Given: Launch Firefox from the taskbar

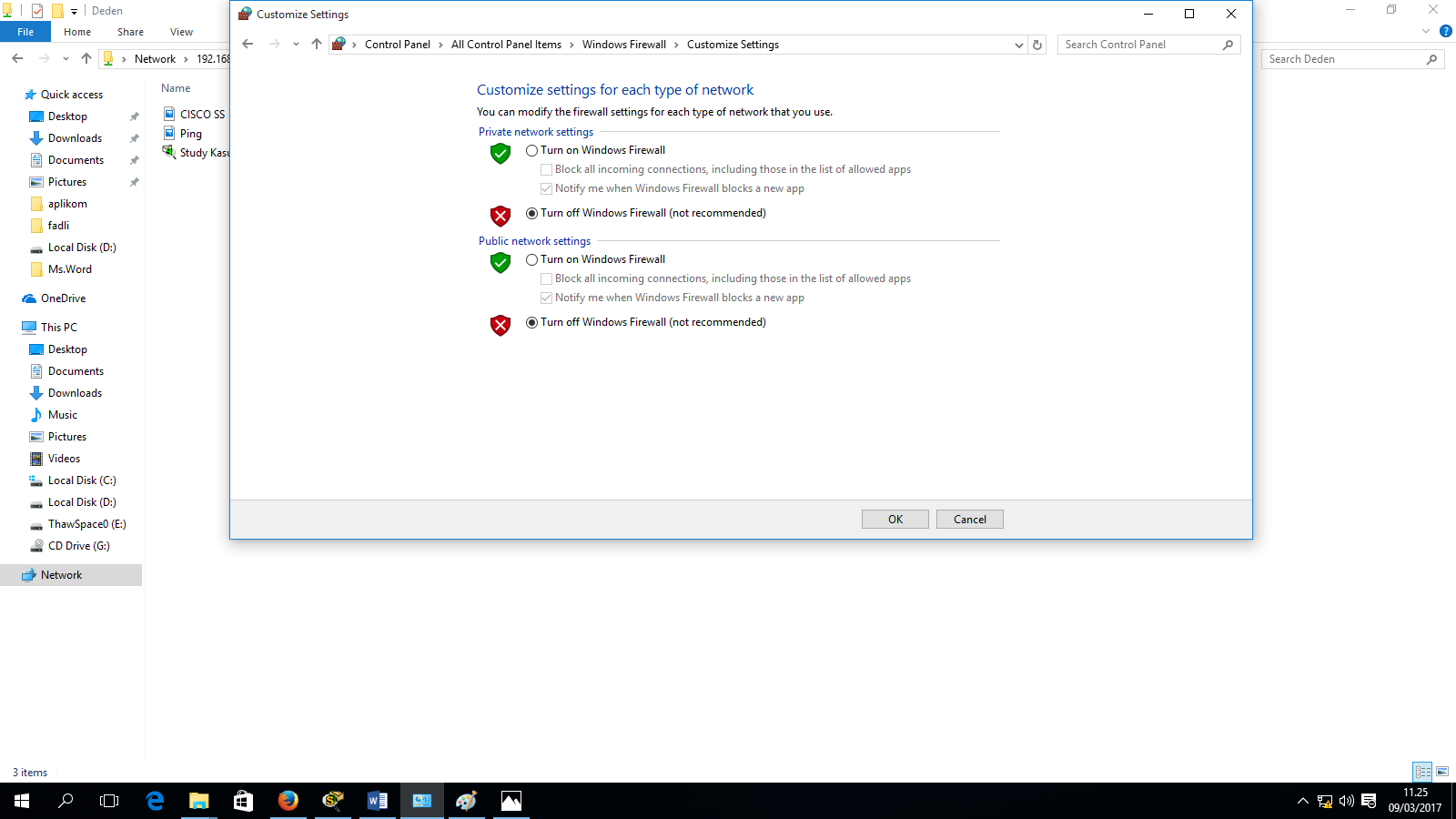Looking at the screenshot, I should click(x=288, y=801).
